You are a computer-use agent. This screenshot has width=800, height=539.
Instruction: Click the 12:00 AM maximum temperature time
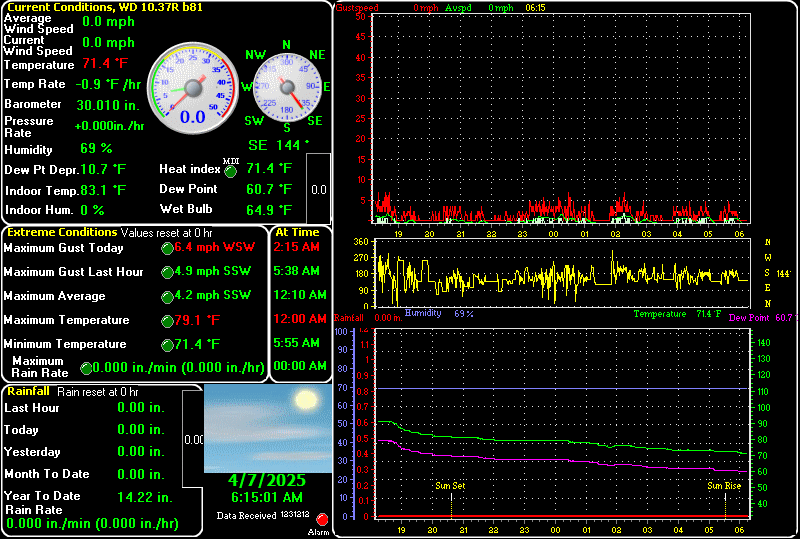(x=299, y=319)
